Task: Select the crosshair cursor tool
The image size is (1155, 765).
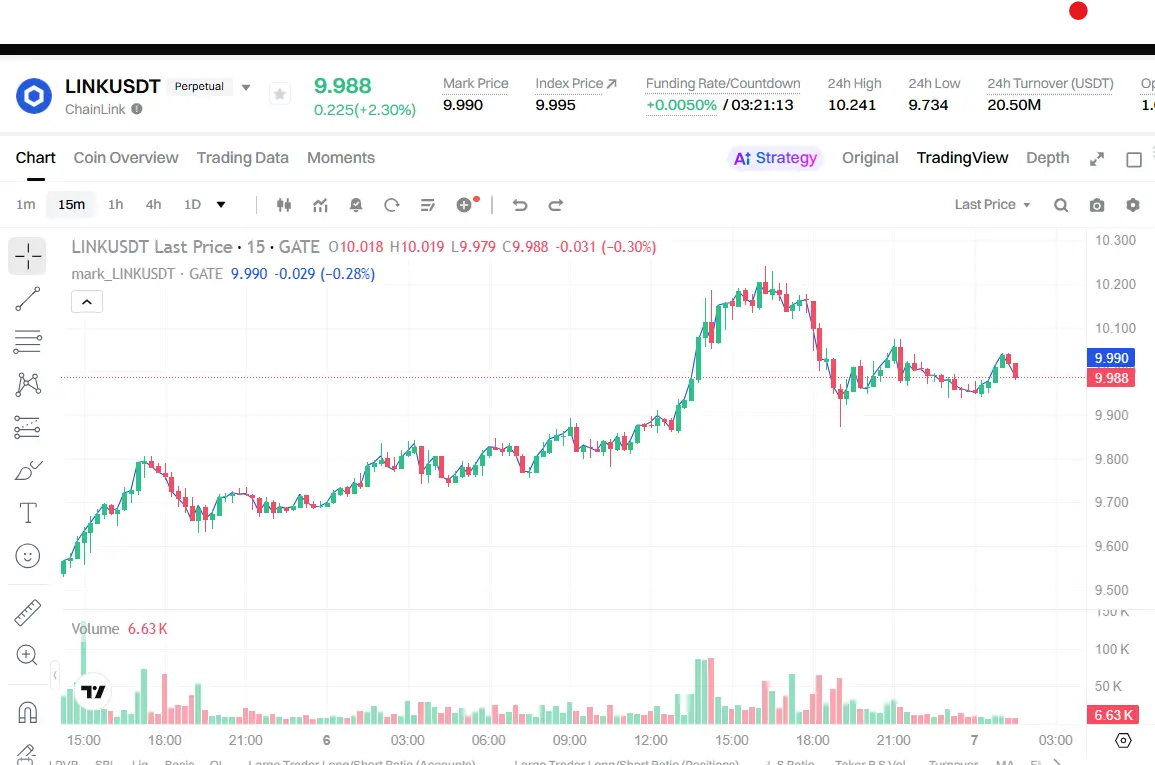Action: pos(27,256)
